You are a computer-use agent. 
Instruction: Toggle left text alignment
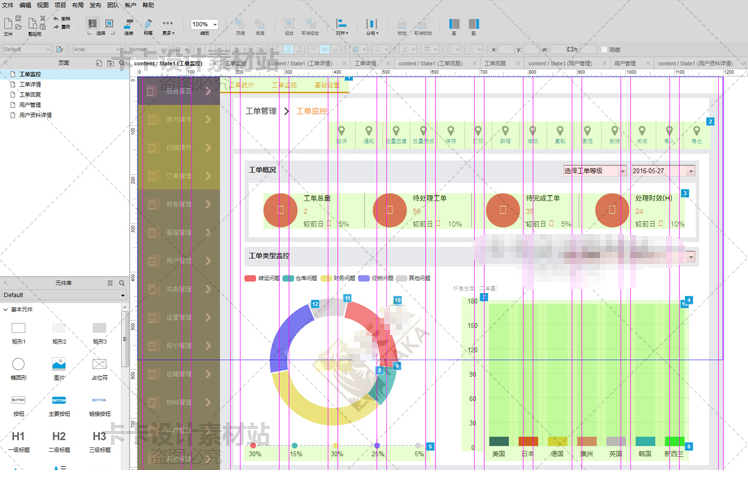[278, 49]
